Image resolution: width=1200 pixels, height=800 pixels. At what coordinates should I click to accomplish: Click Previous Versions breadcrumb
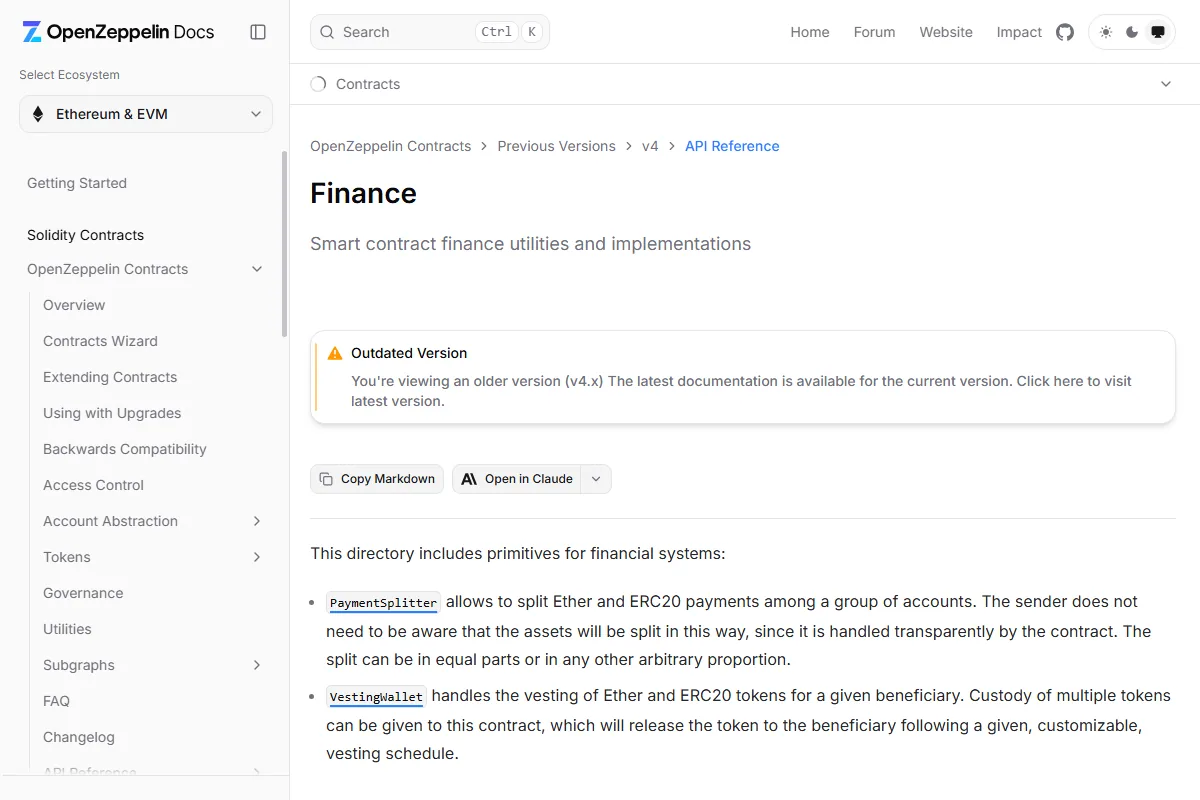[x=556, y=146]
